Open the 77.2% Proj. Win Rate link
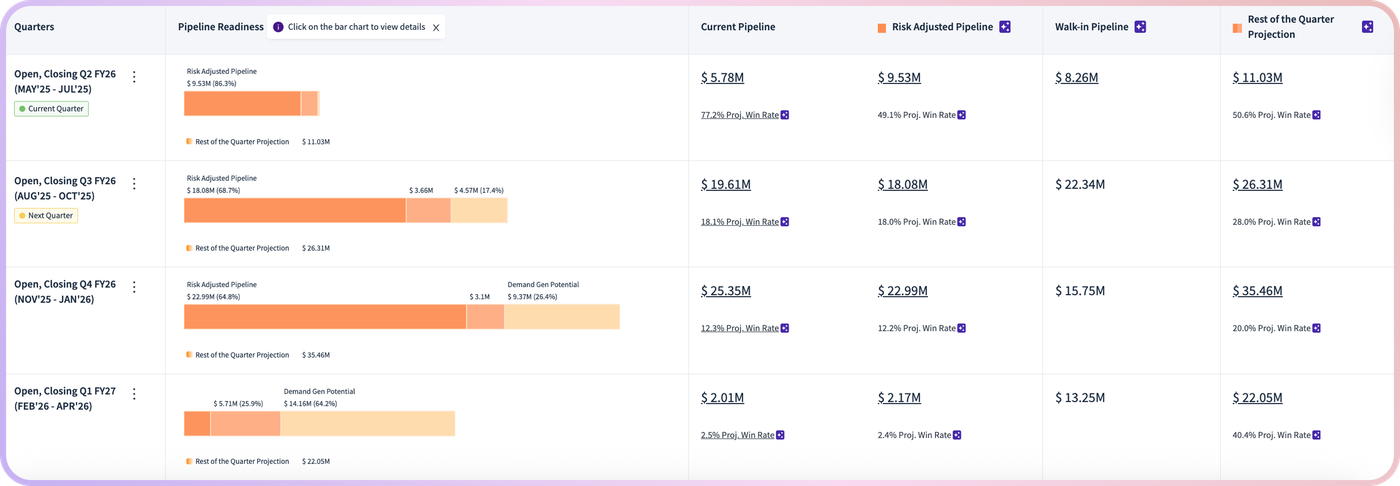This screenshot has width=1400, height=486. click(x=740, y=115)
